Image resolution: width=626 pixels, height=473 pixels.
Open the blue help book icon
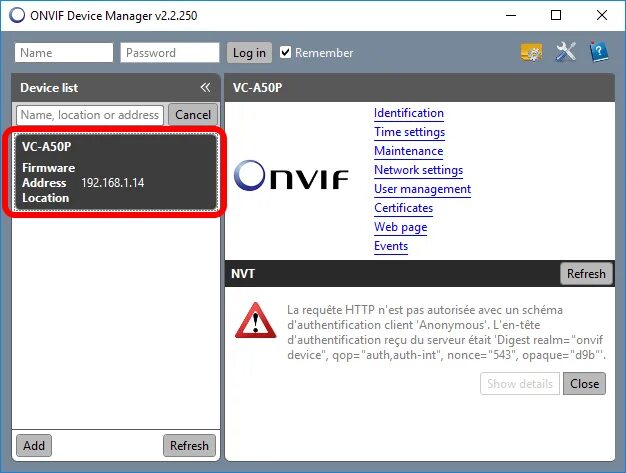[599, 52]
